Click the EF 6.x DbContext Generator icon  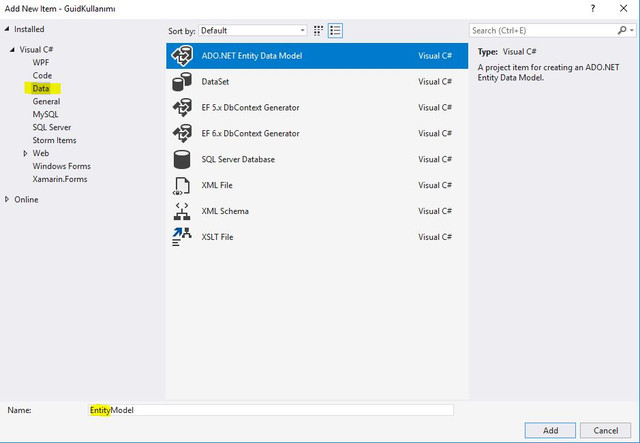click(182, 134)
